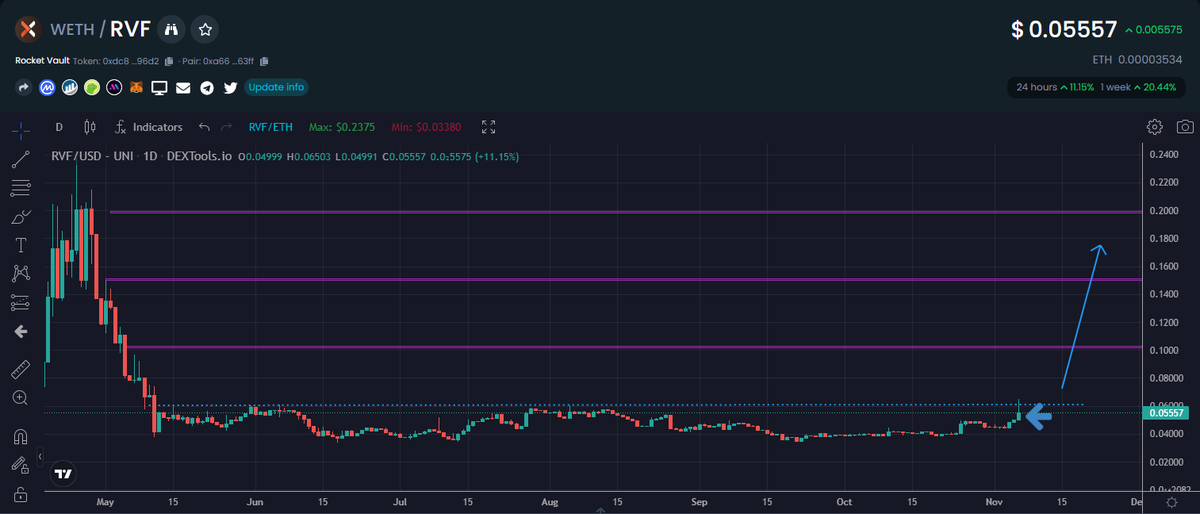1200x514 pixels.
Task: Open project website monitor icon
Action: pos(160,88)
